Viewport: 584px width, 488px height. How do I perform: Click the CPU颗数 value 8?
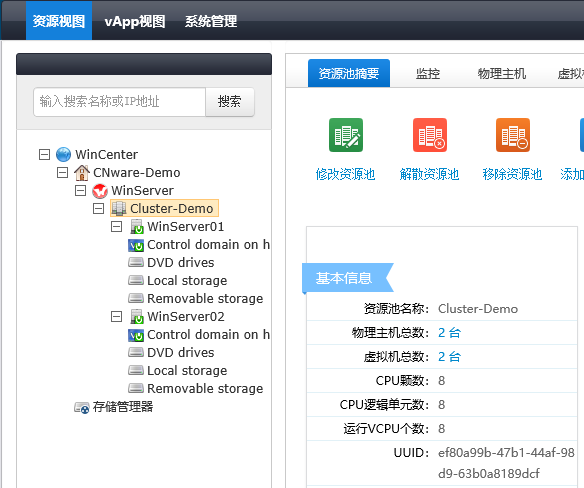(x=441, y=381)
